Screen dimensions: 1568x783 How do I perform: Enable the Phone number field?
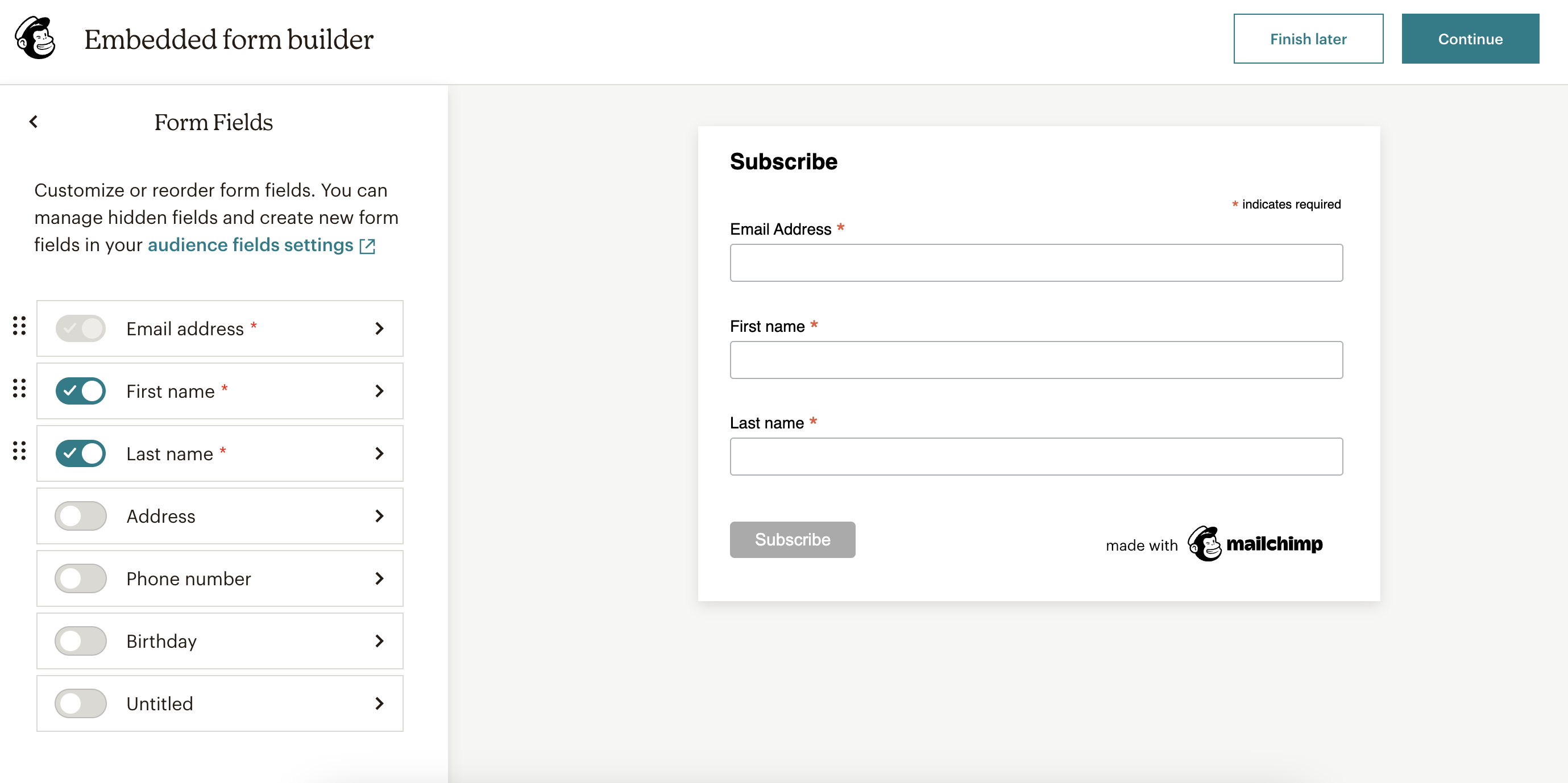coord(81,578)
